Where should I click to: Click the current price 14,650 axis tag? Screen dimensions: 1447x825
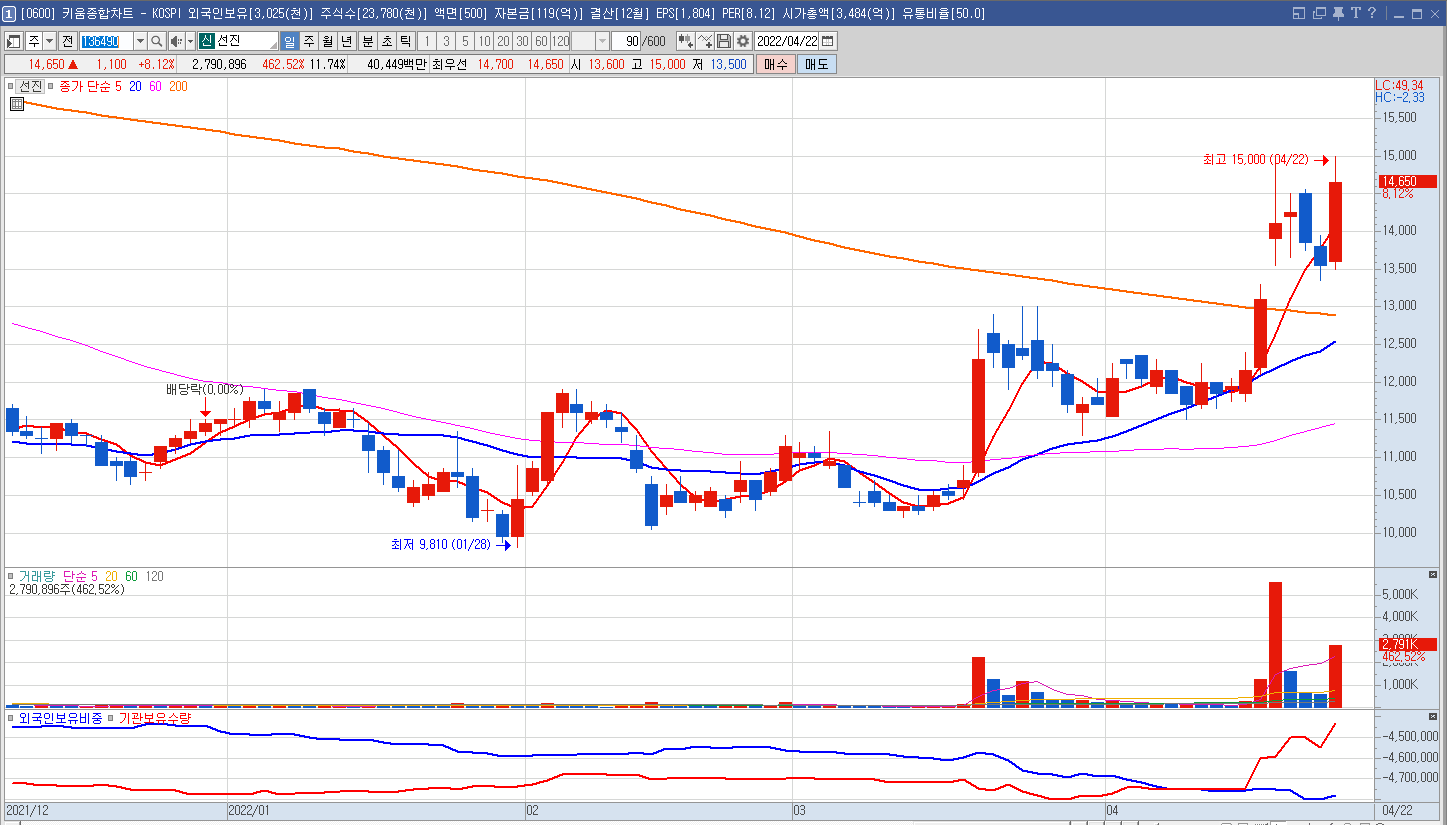pos(1407,181)
